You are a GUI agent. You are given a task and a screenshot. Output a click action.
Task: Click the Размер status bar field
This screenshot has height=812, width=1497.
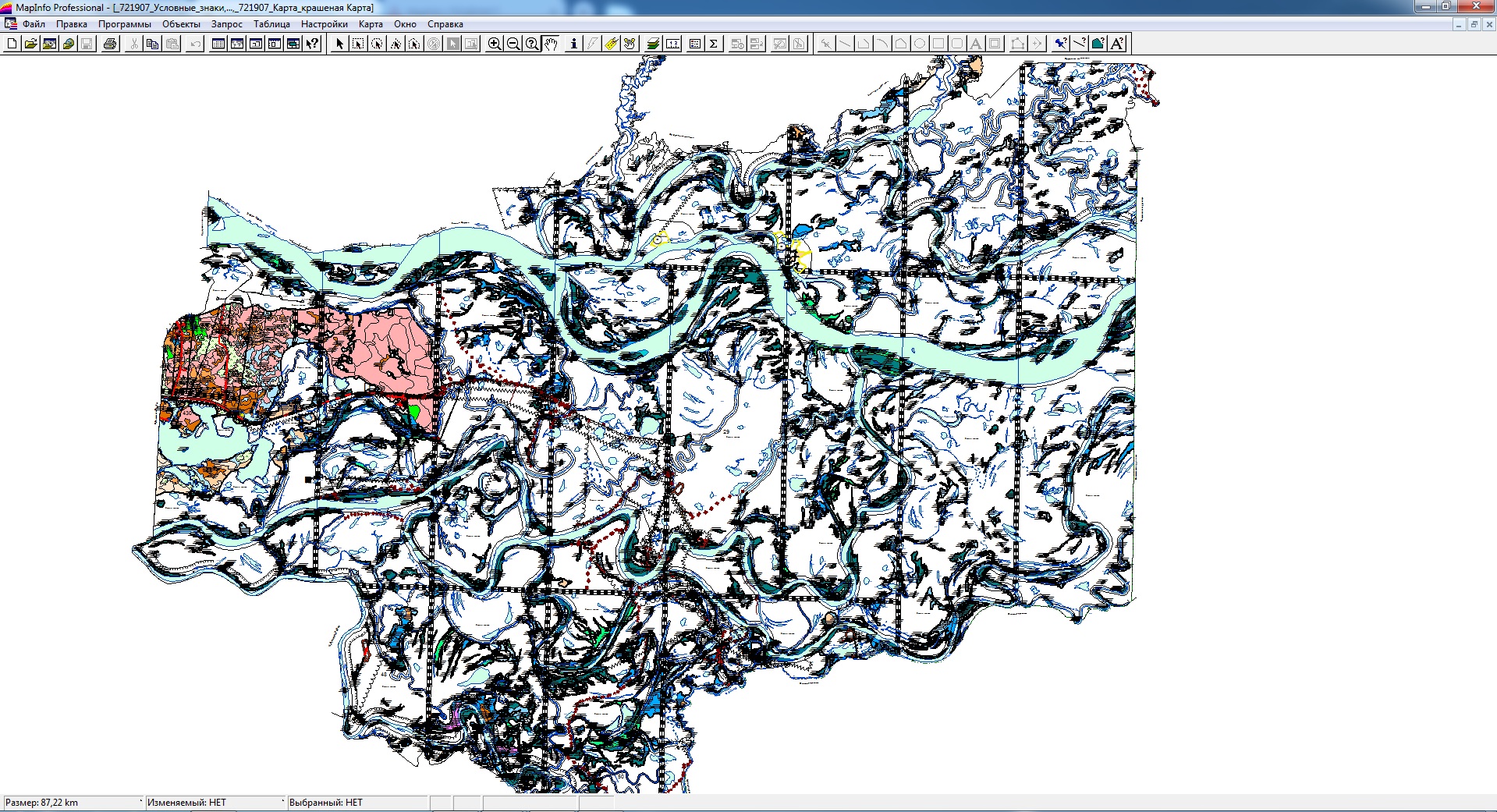pyautogui.click(x=73, y=803)
